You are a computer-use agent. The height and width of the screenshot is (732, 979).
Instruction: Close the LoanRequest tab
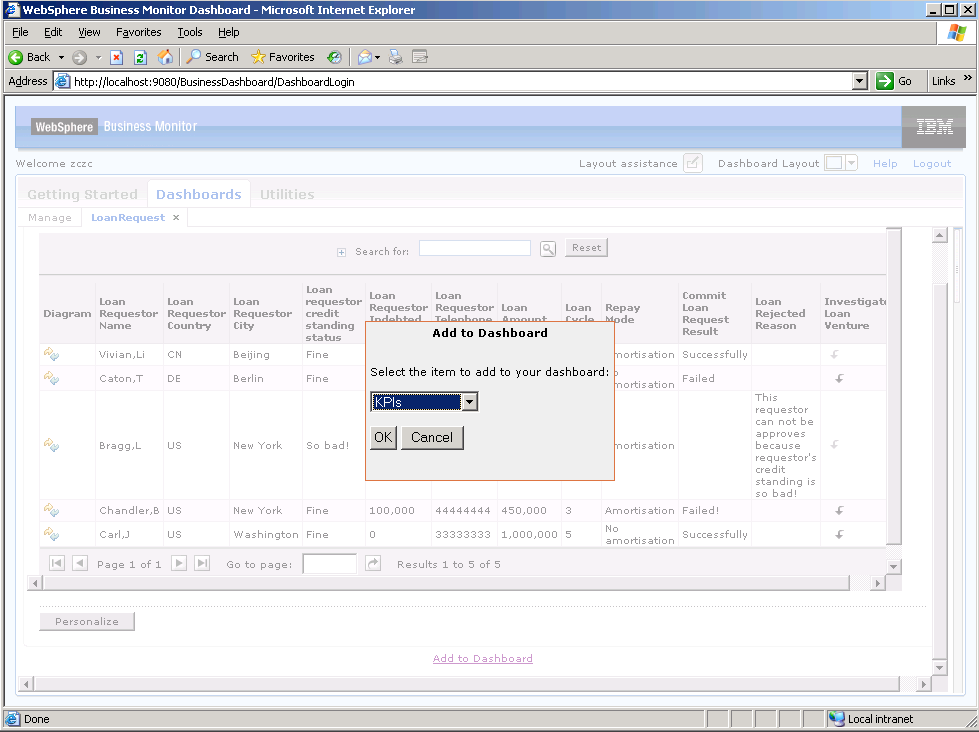(176, 217)
